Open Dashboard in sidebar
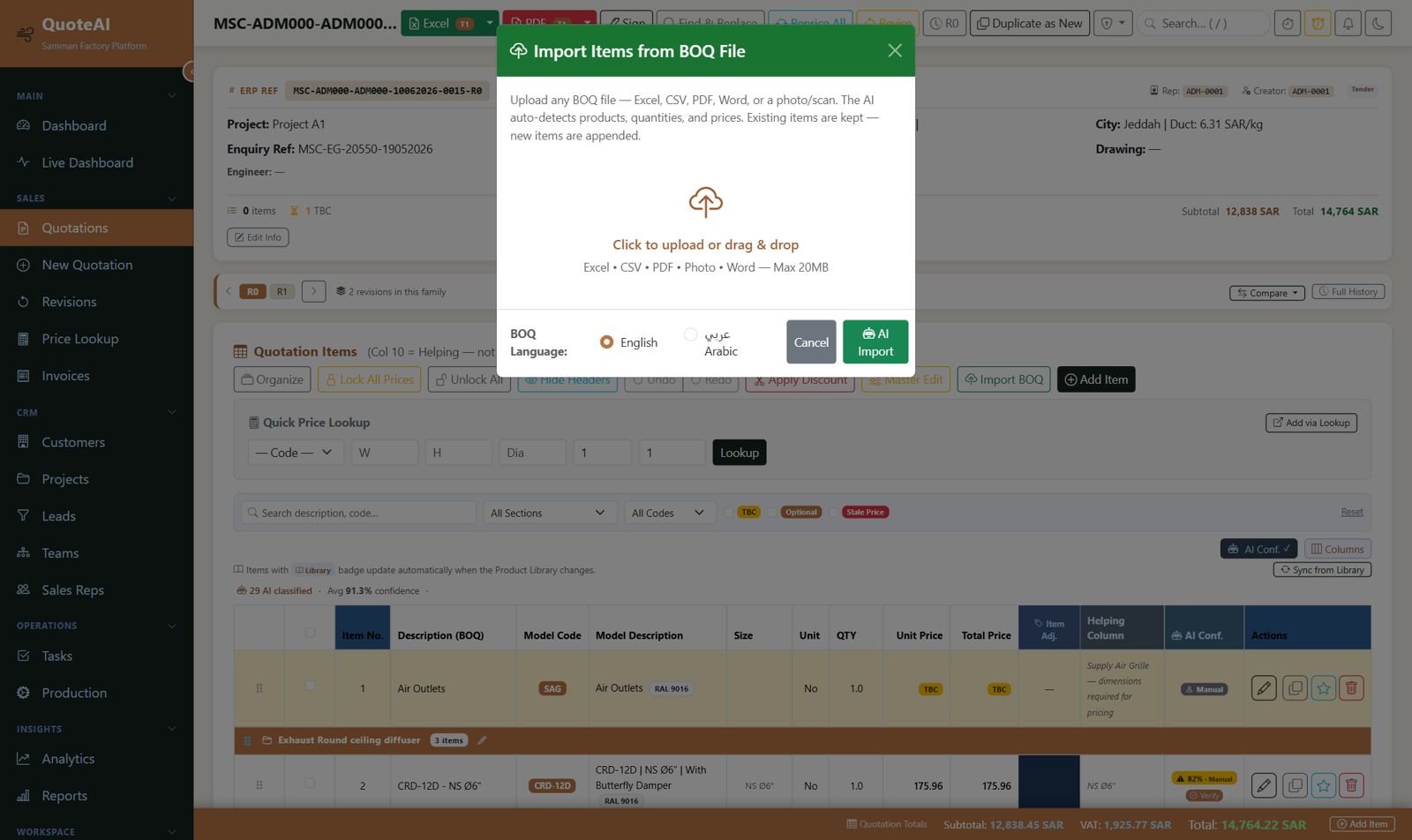Viewport: 1412px width, 840px height. pyautogui.click(x=96, y=126)
